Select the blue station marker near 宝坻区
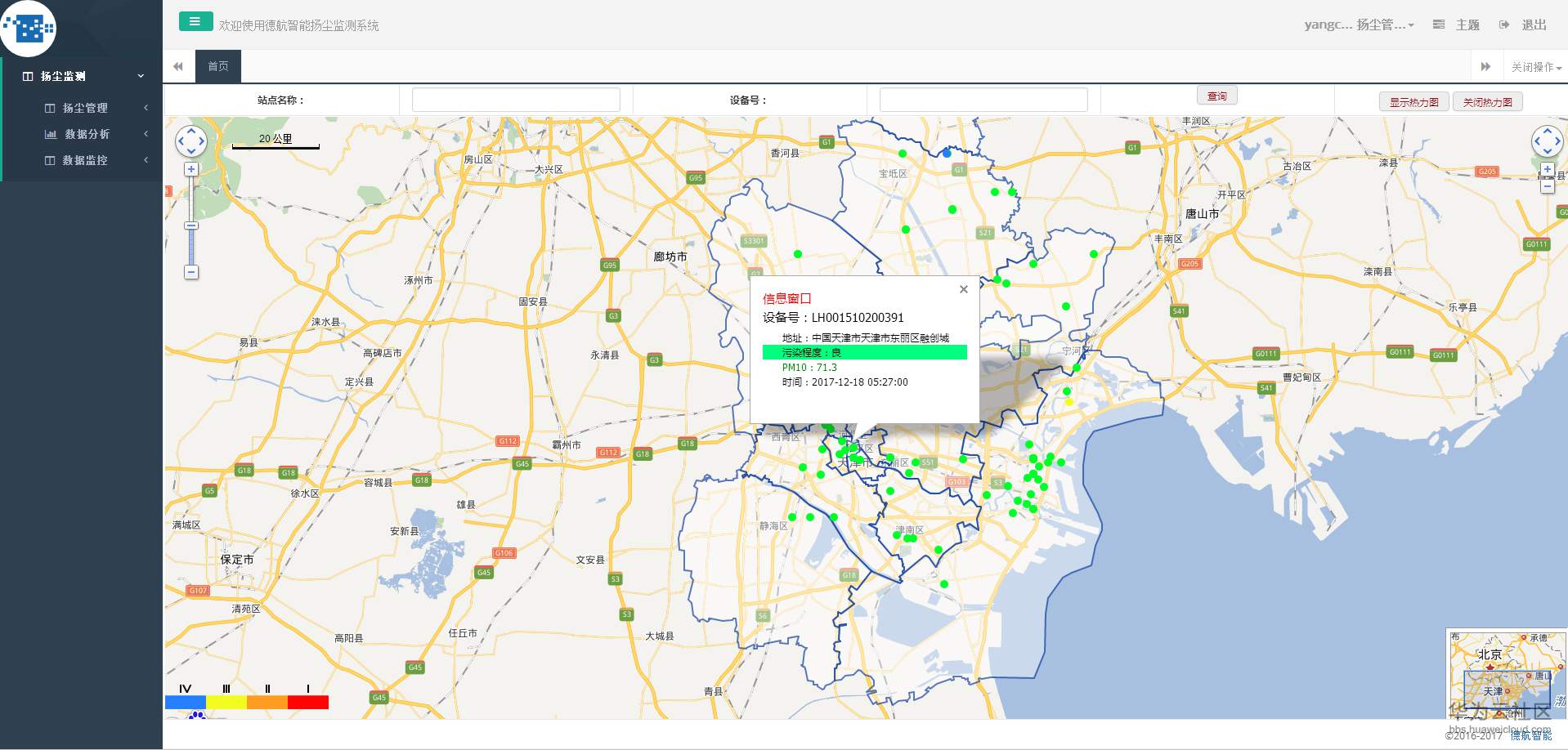This screenshot has width=1568, height=750. 947,153
